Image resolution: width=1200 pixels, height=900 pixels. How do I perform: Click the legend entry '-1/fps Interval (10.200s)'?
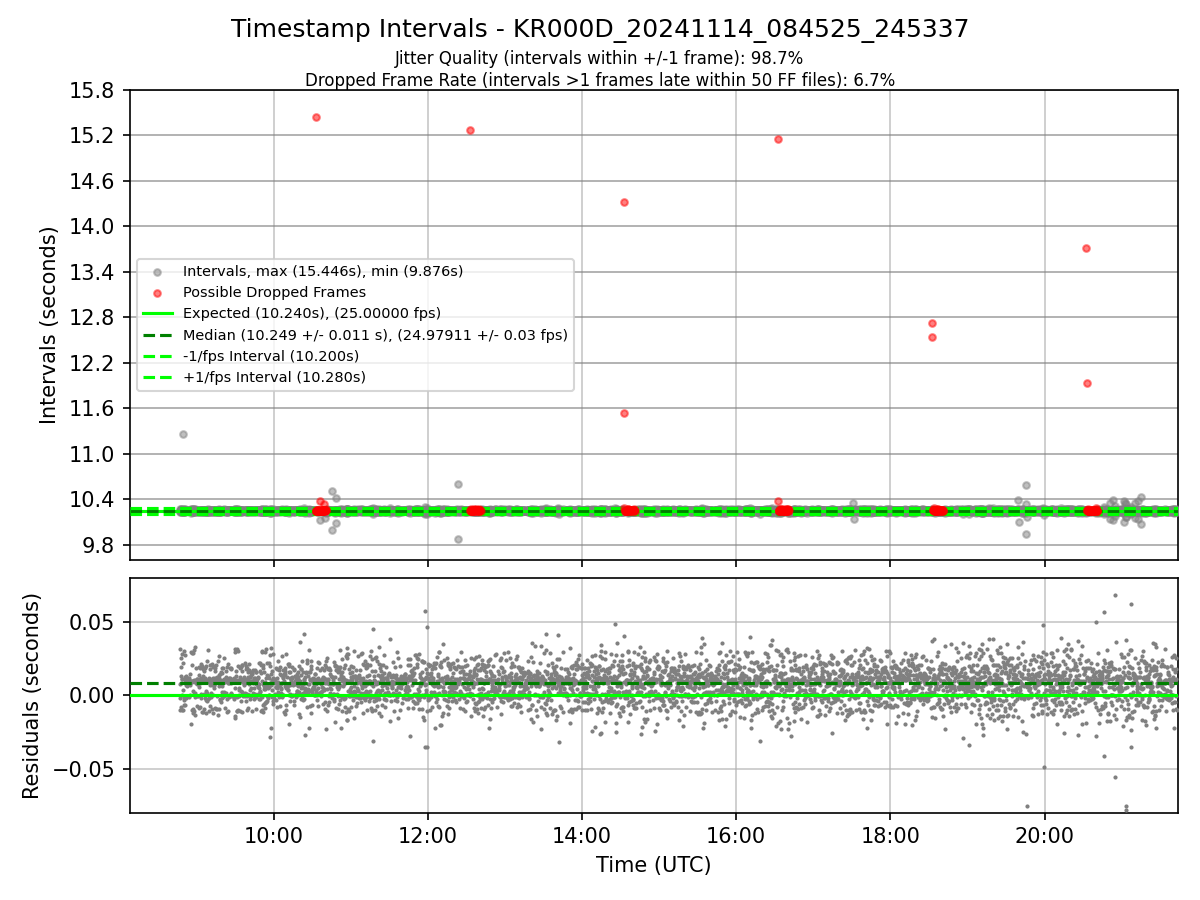pyautogui.click(x=271, y=356)
